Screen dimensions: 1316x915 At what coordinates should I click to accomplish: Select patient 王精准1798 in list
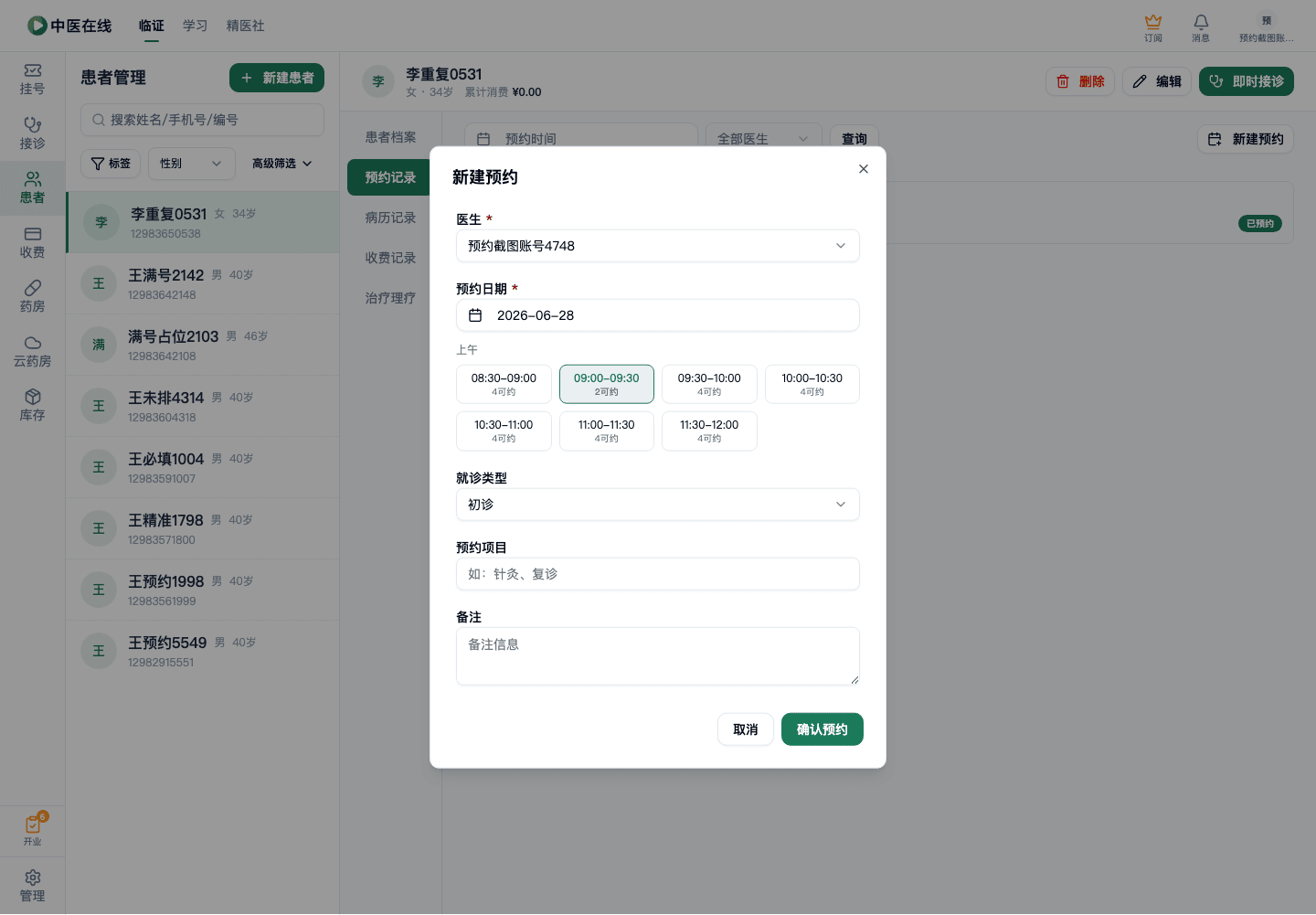[202, 529]
